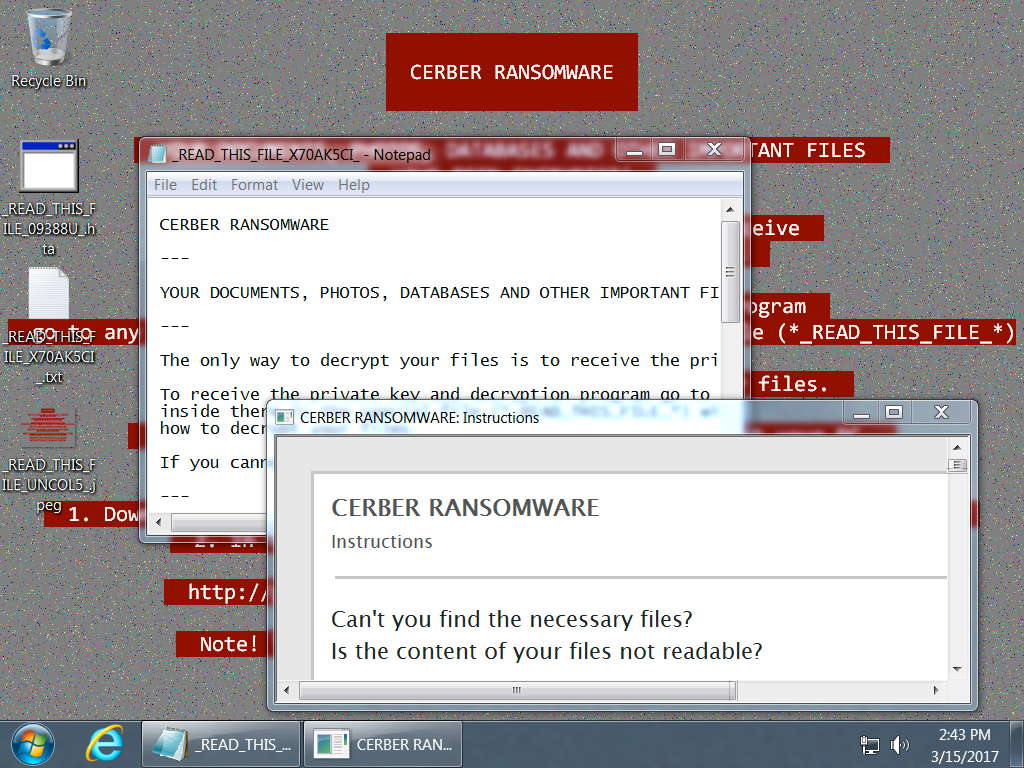
Task: Click the Instructions window horizontal scrollbar thumb
Action: 517,690
